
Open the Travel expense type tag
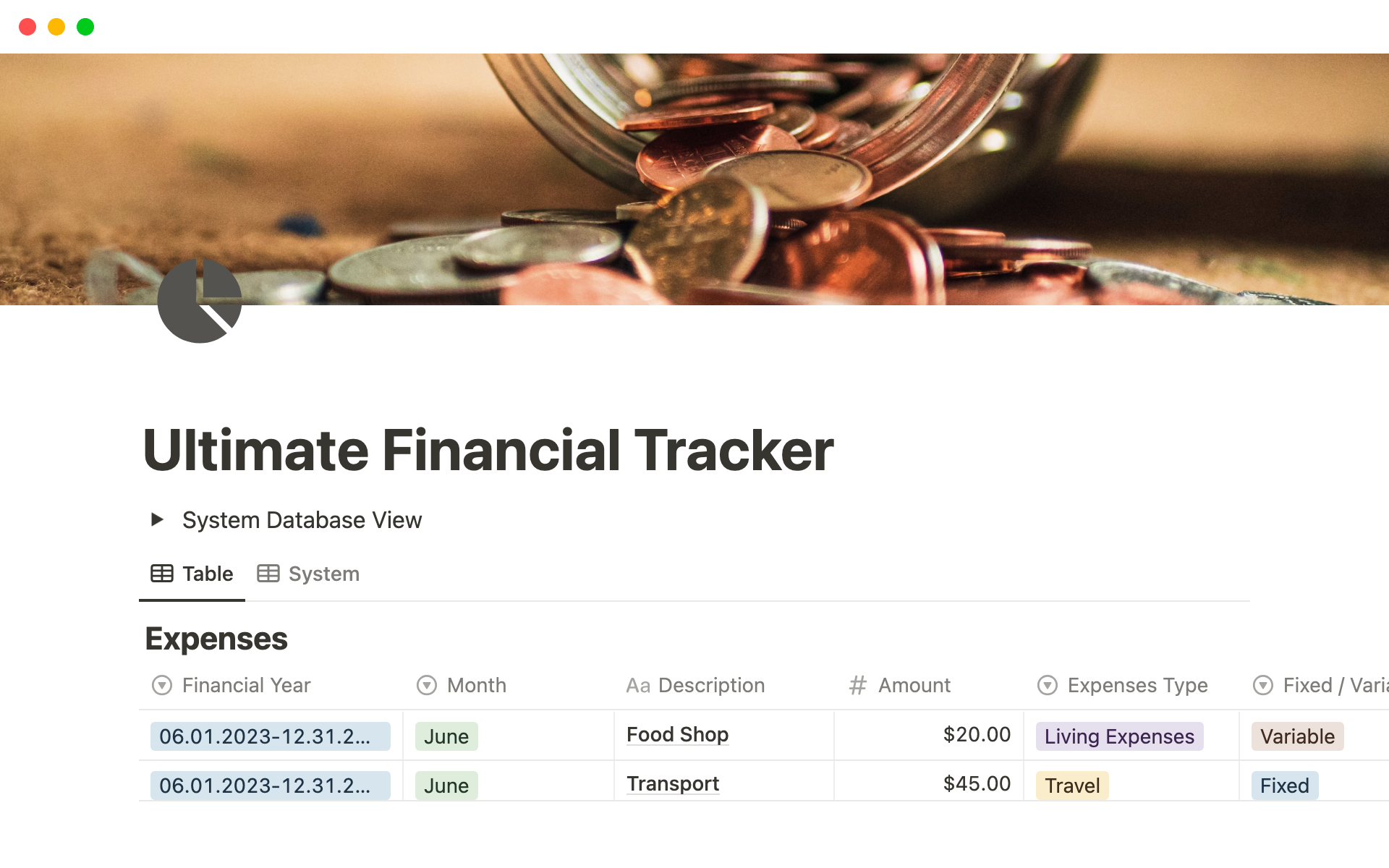click(1071, 786)
